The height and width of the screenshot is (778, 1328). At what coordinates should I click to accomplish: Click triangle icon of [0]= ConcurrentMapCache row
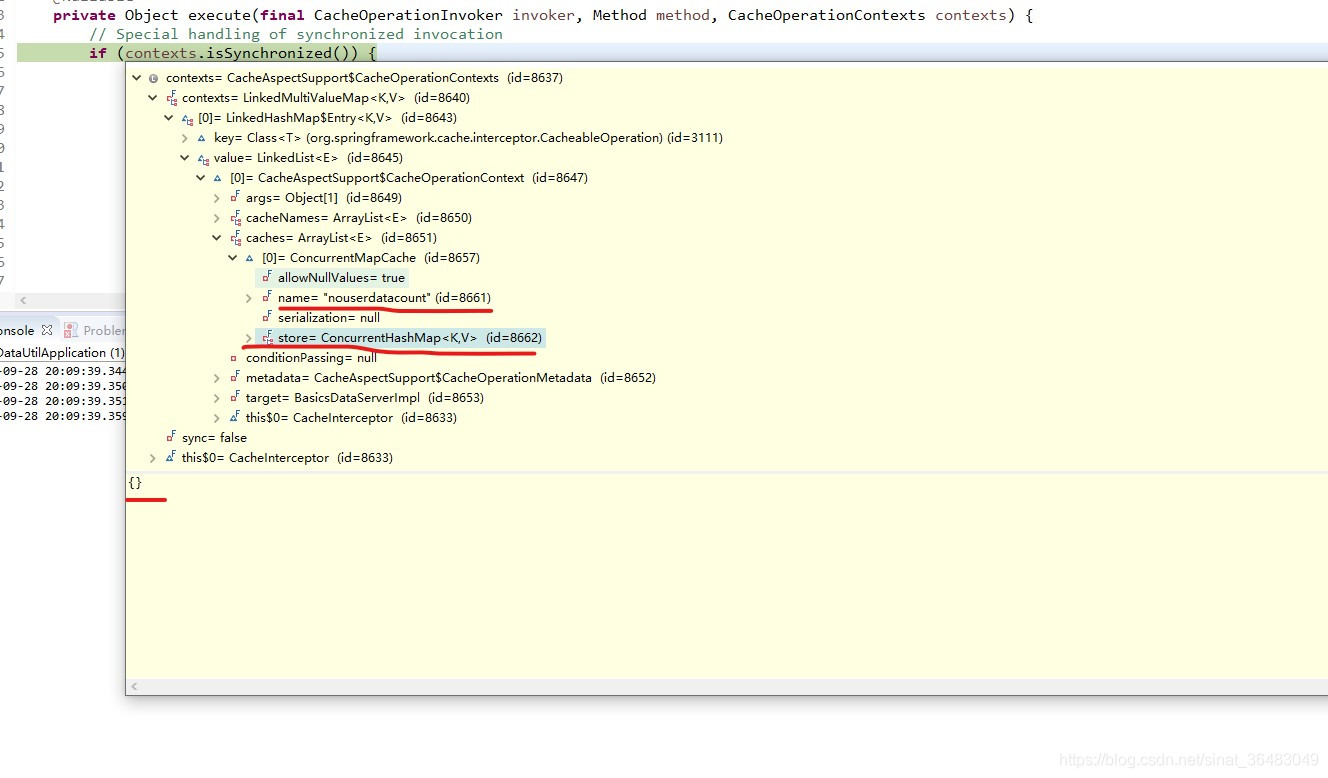250,258
